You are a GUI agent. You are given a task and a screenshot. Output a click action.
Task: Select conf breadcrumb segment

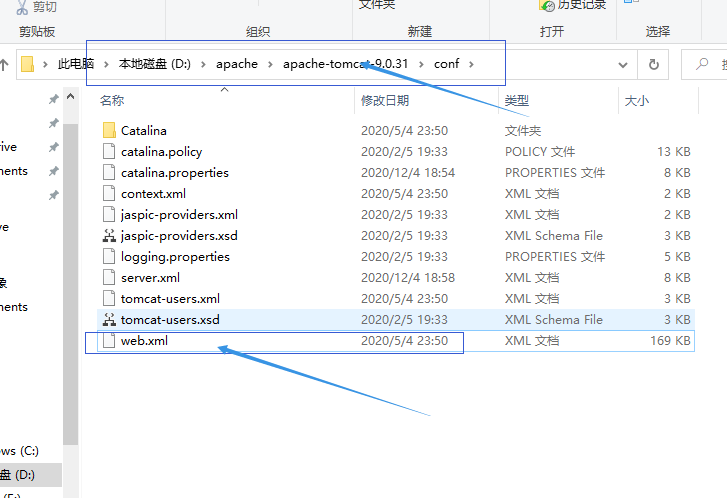click(x=446, y=64)
